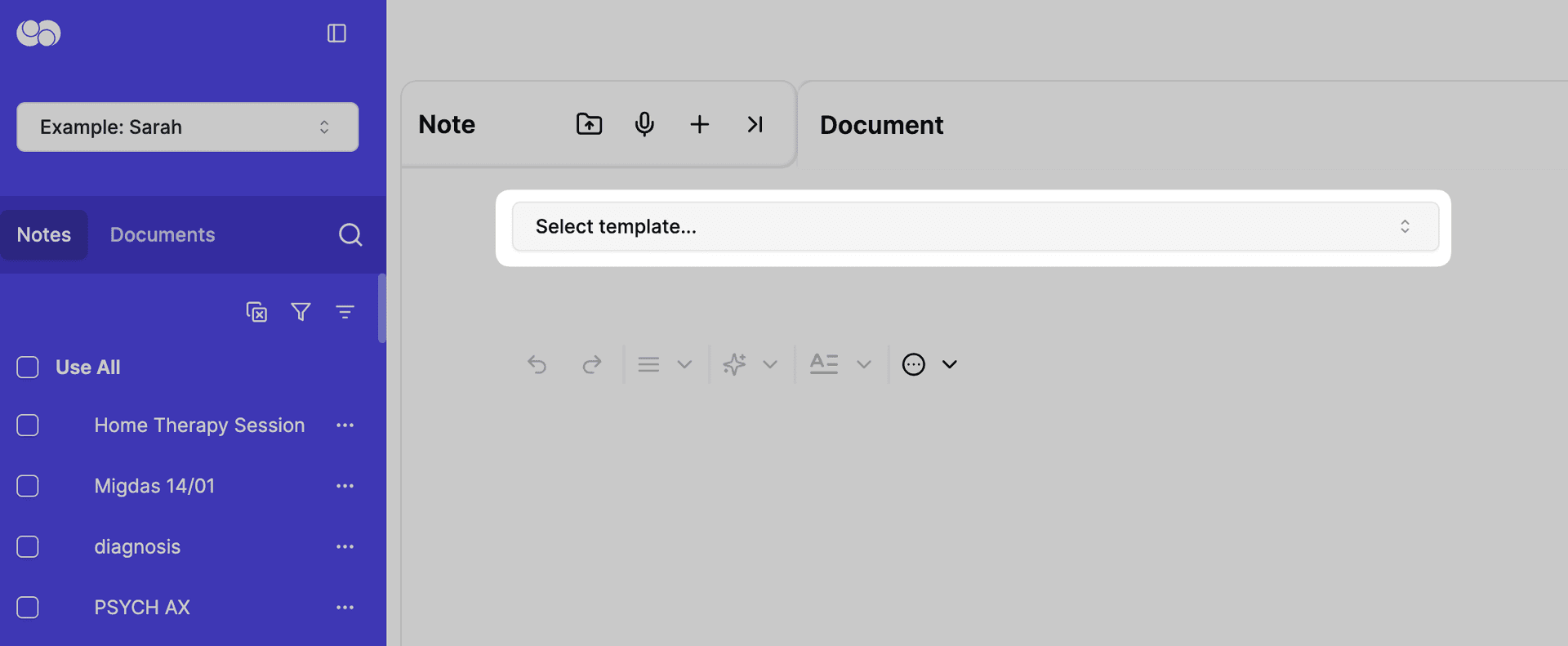This screenshot has width=1568, height=646.
Task: Click the microphone record icon
Action: (x=644, y=124)
